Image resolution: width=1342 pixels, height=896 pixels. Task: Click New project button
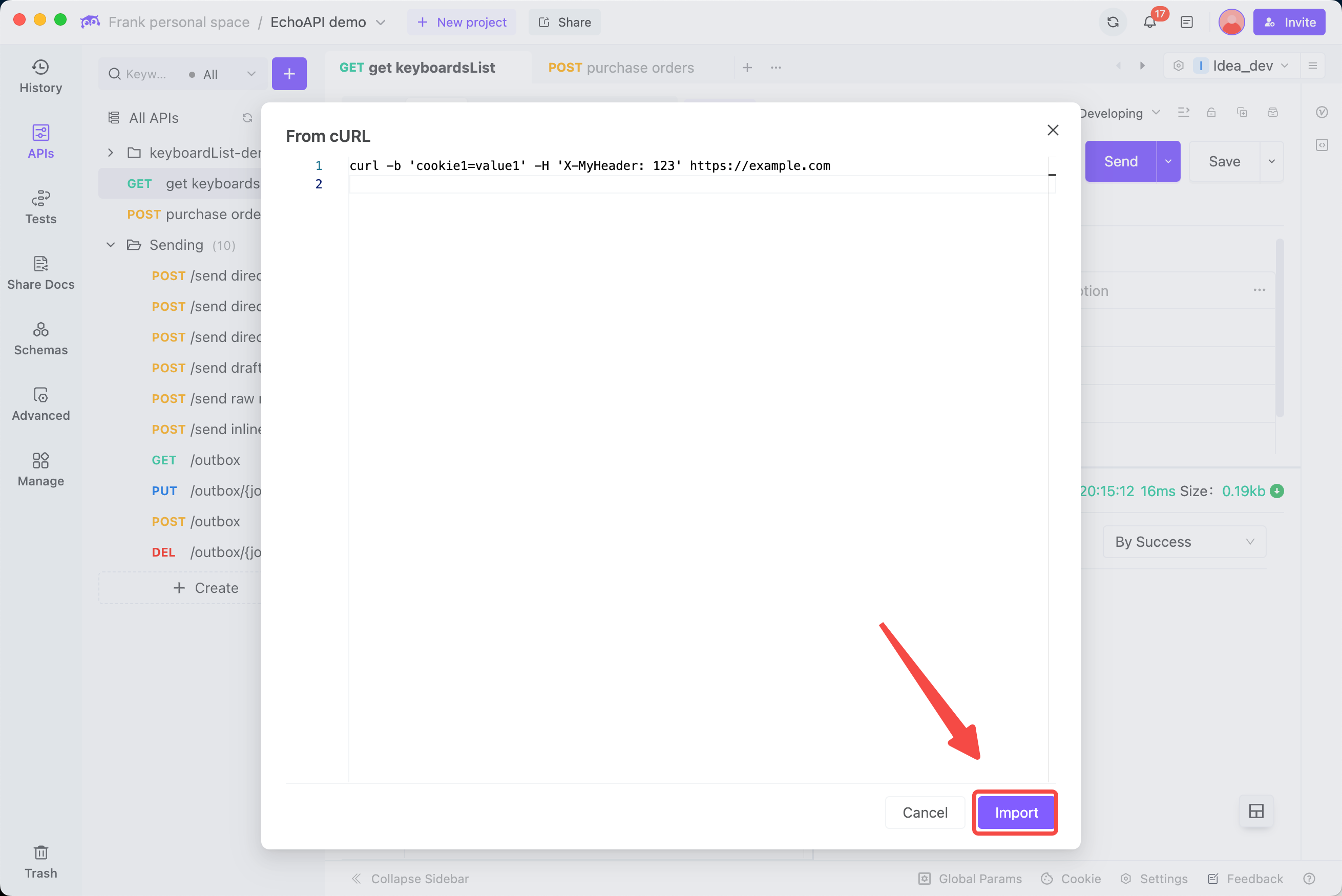coord(461,23)
